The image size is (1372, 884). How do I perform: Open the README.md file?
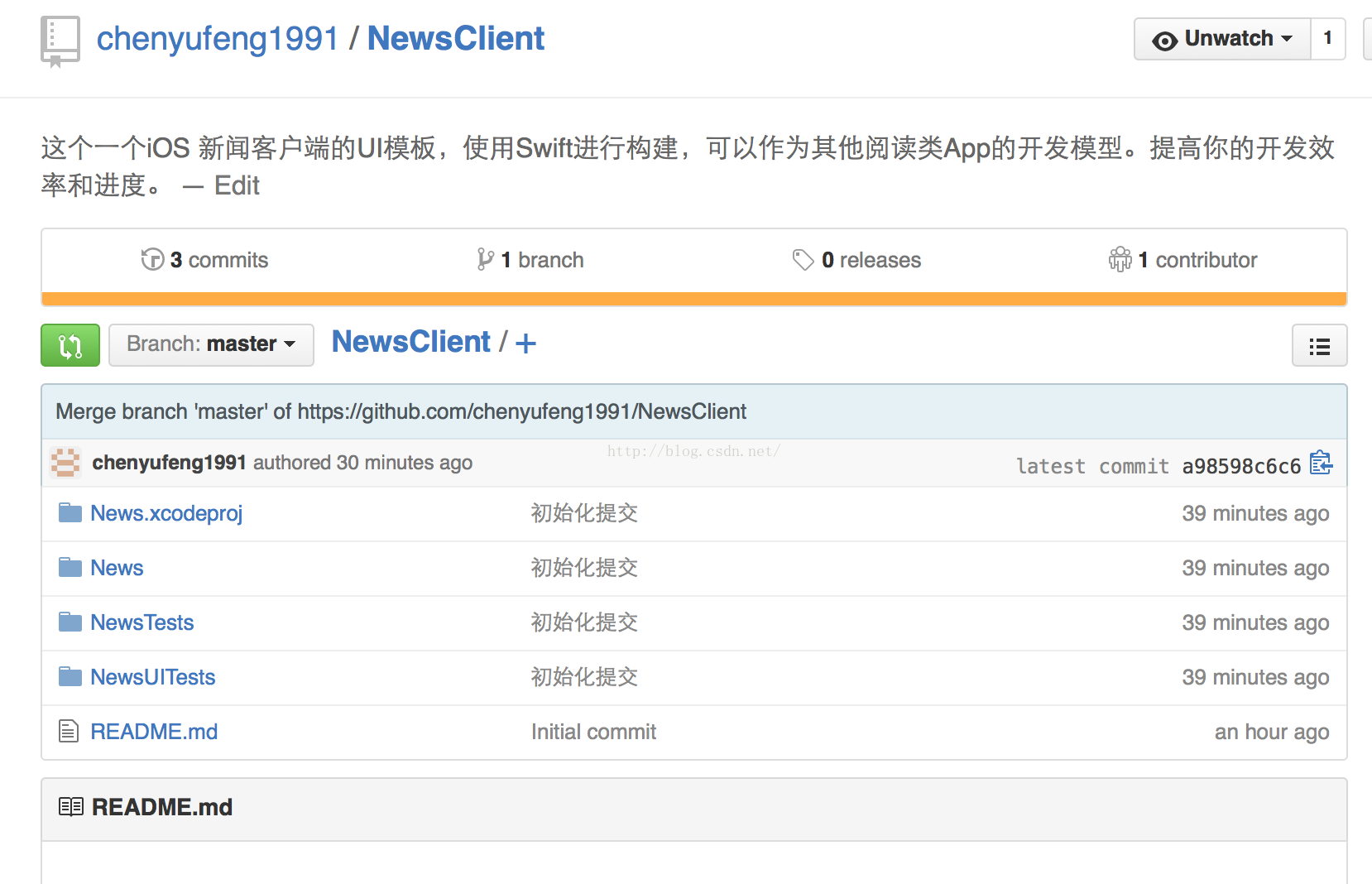(154, 732)
